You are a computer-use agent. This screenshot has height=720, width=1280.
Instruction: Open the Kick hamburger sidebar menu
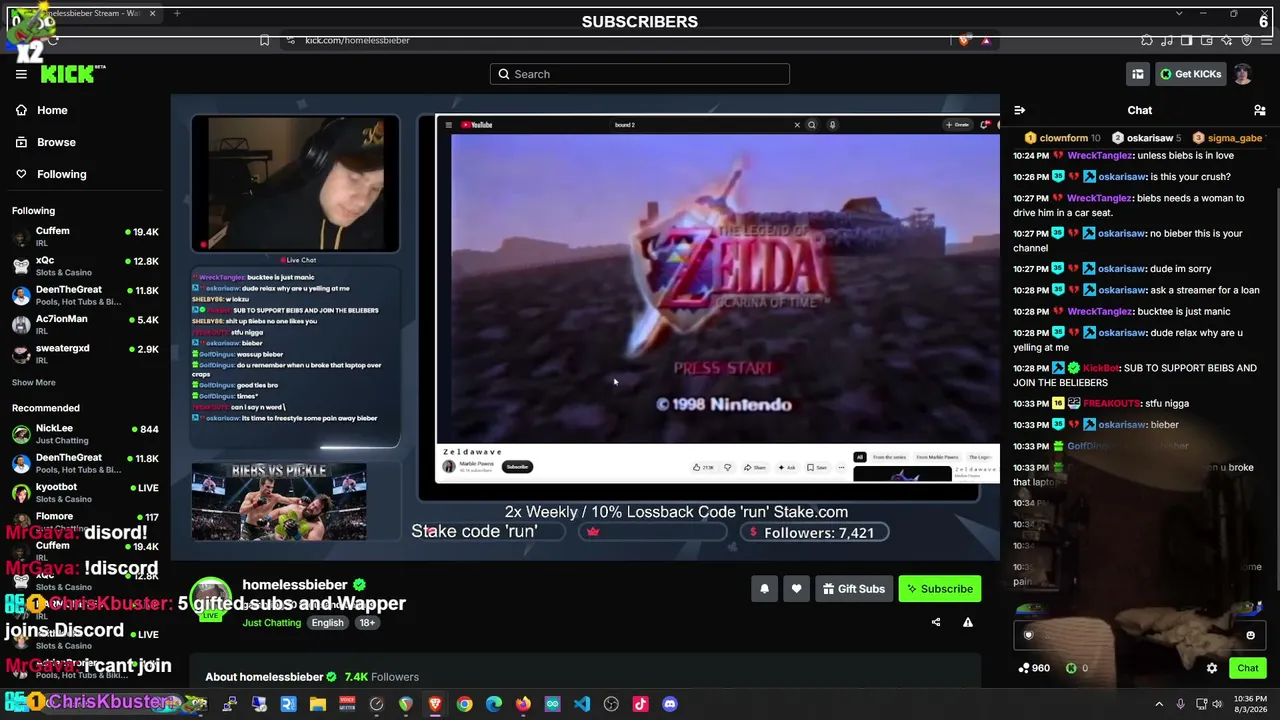[x=21, y=74]
